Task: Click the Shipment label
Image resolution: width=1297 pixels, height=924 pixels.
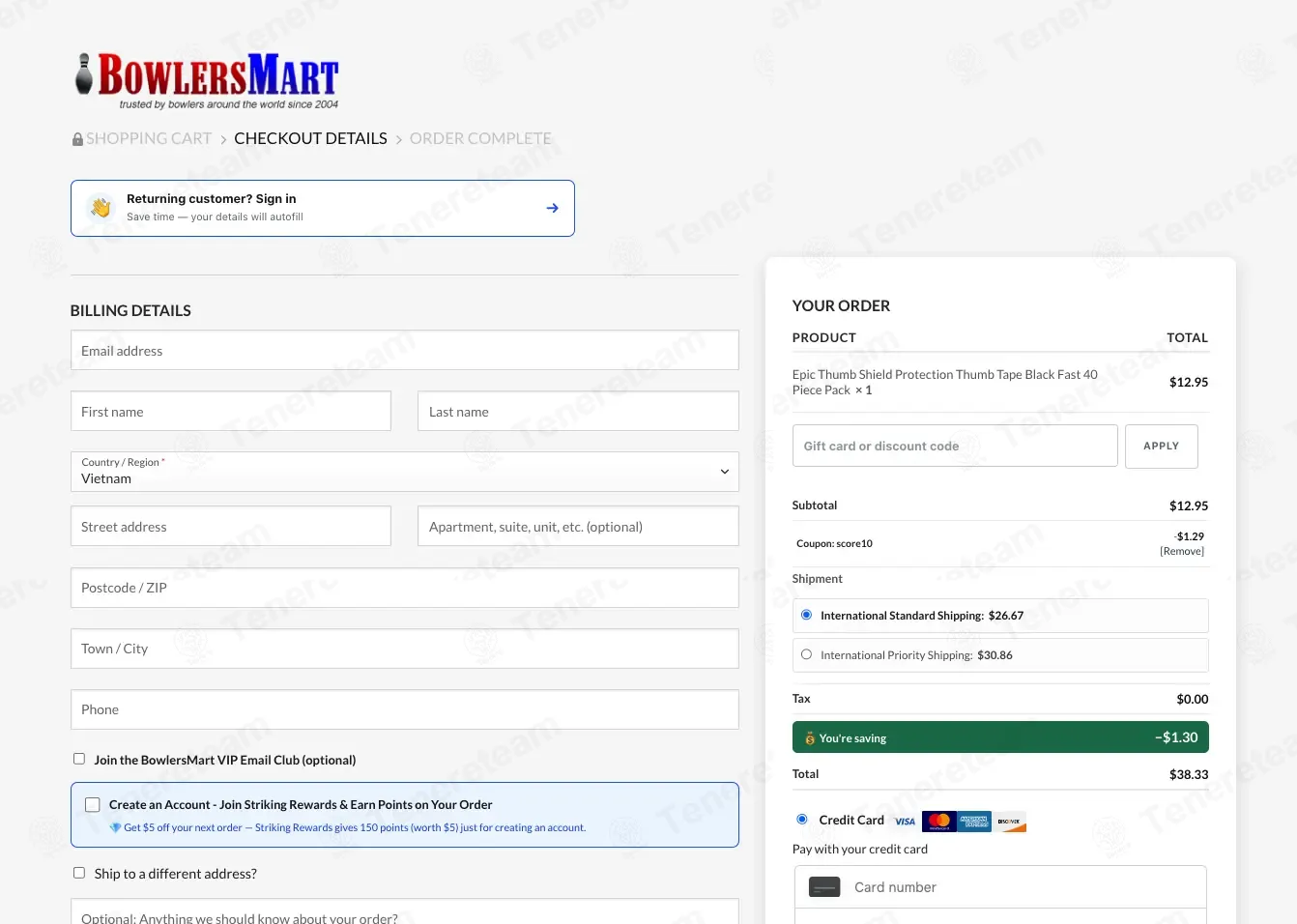Action: pyautogui.click(x=818, y=579)
